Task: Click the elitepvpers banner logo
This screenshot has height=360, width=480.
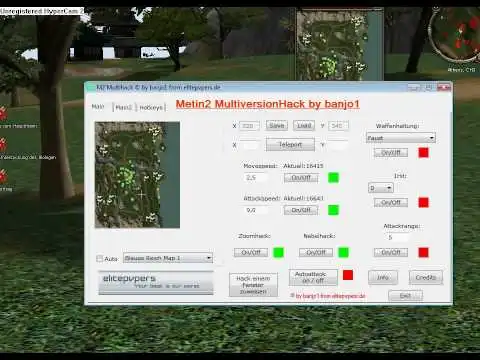Action: click(156, 282)
